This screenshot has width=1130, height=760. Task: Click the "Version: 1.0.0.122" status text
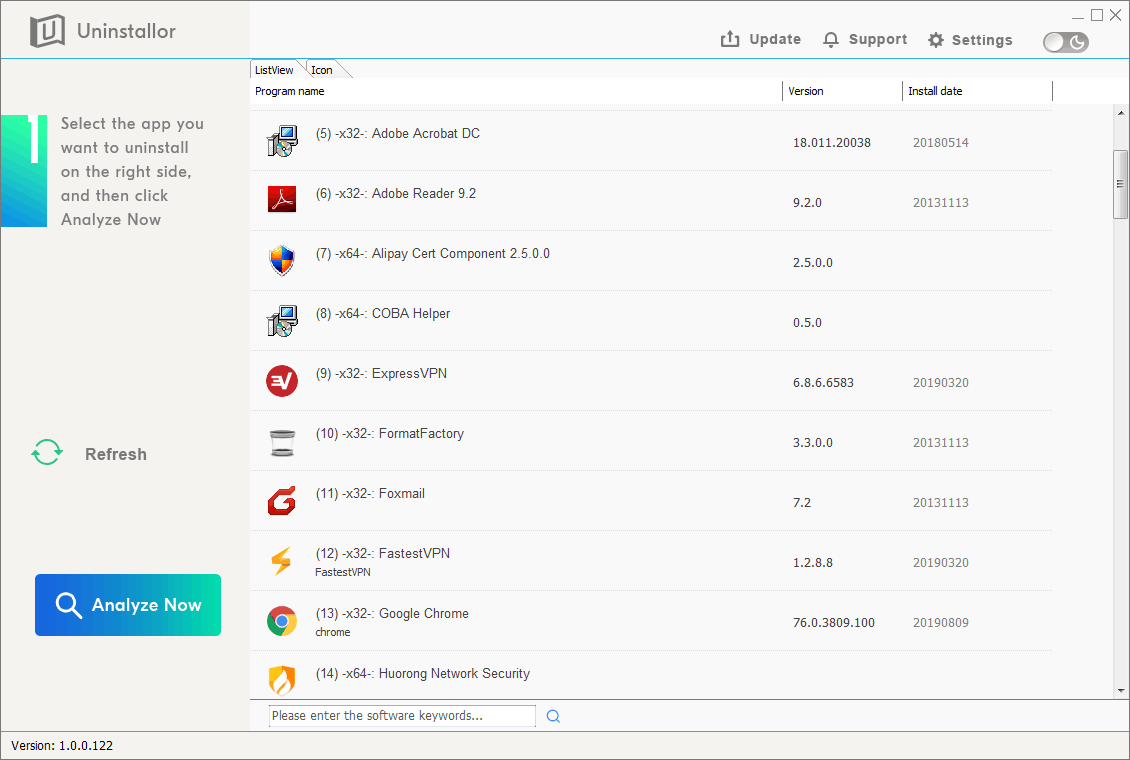[x=62, y=746]
